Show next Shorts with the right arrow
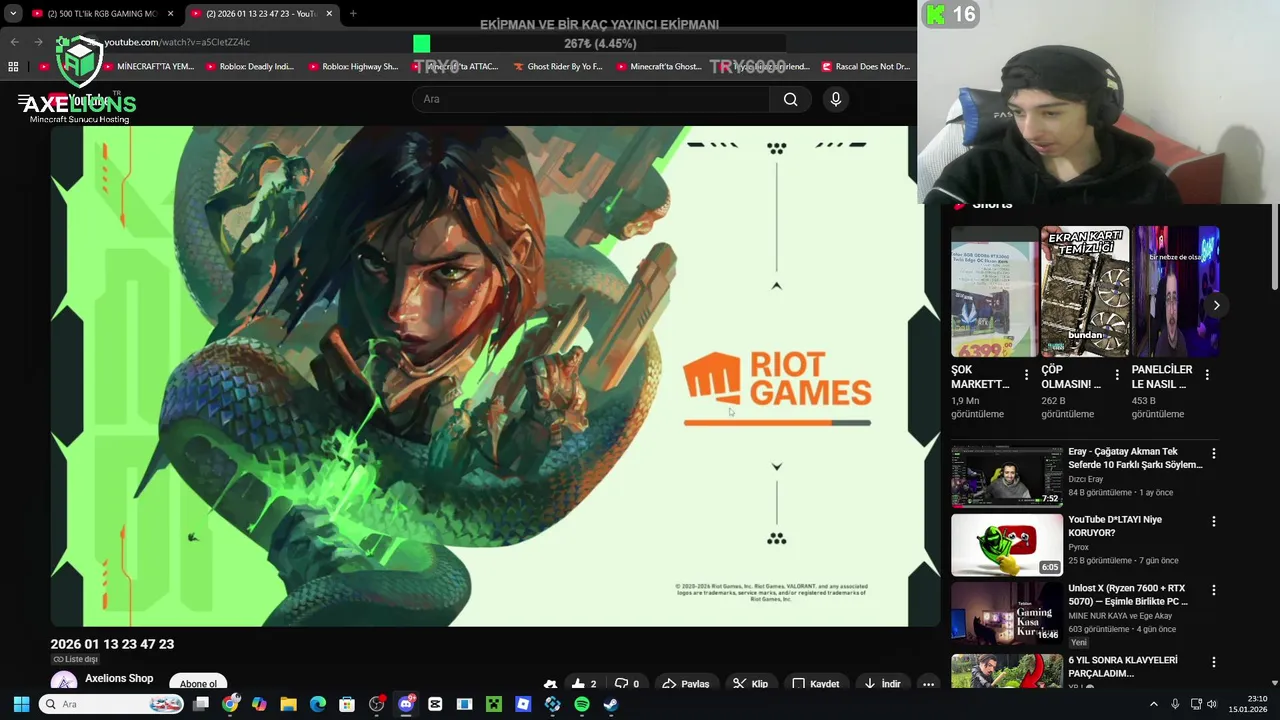1280x720 pixels. coord(1216,305)
